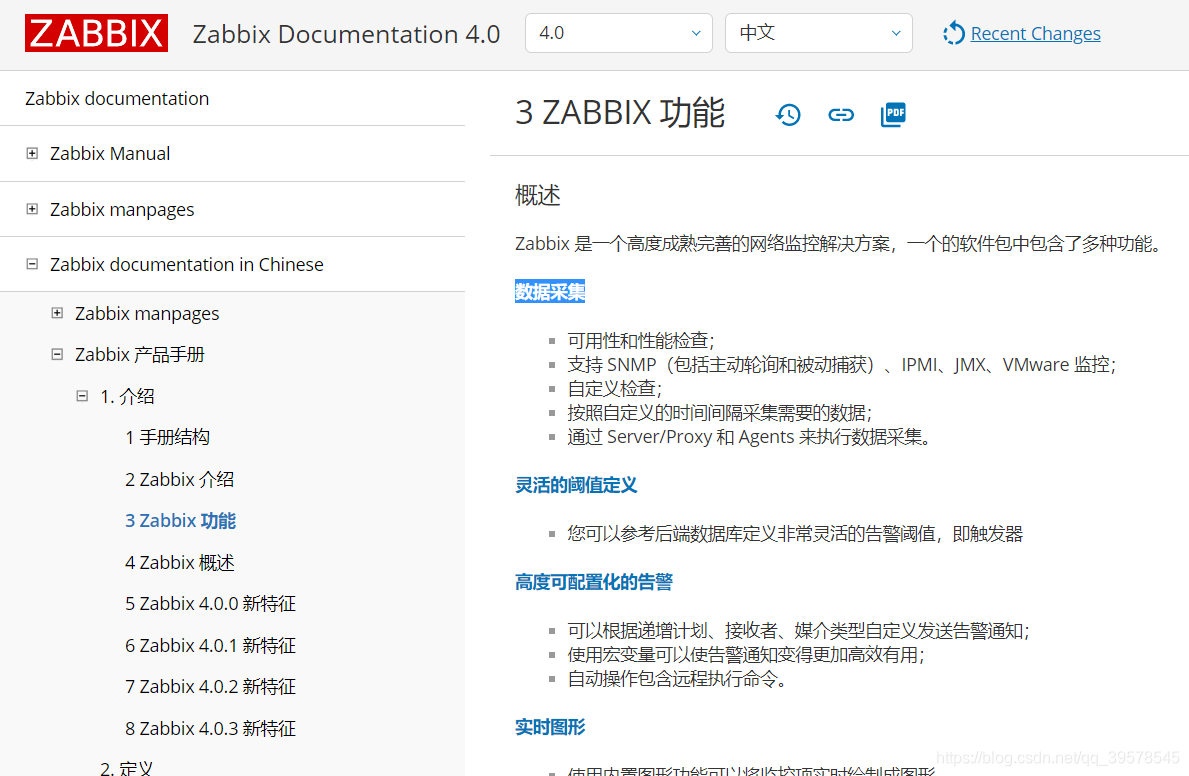Open 6 Zabbix 4.0.1 新特征 page
The image size is (1189, 776).
(210, 646)
